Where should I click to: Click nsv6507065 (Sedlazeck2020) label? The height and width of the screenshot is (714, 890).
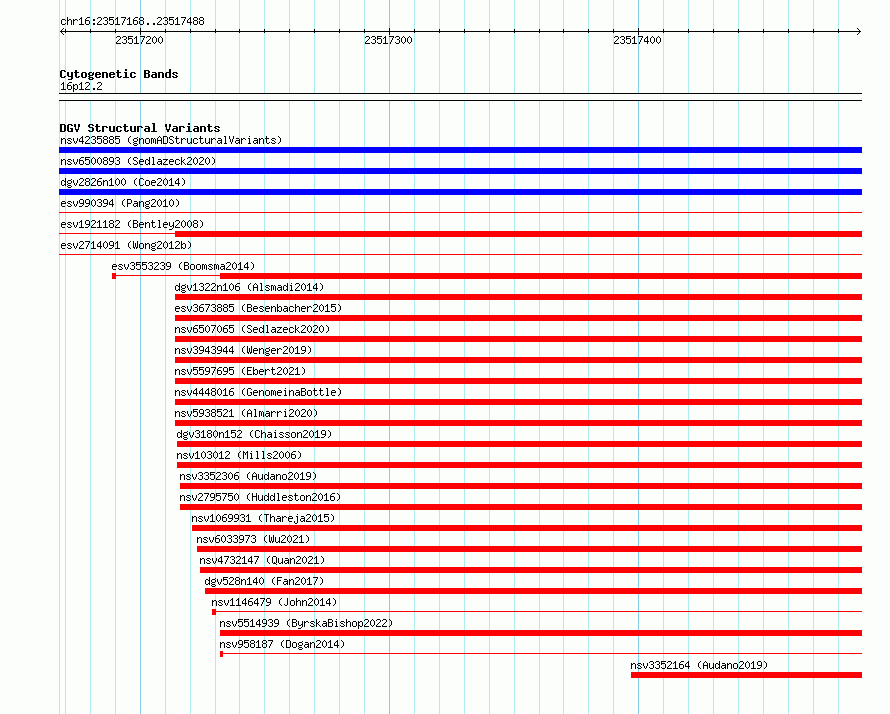252,329
